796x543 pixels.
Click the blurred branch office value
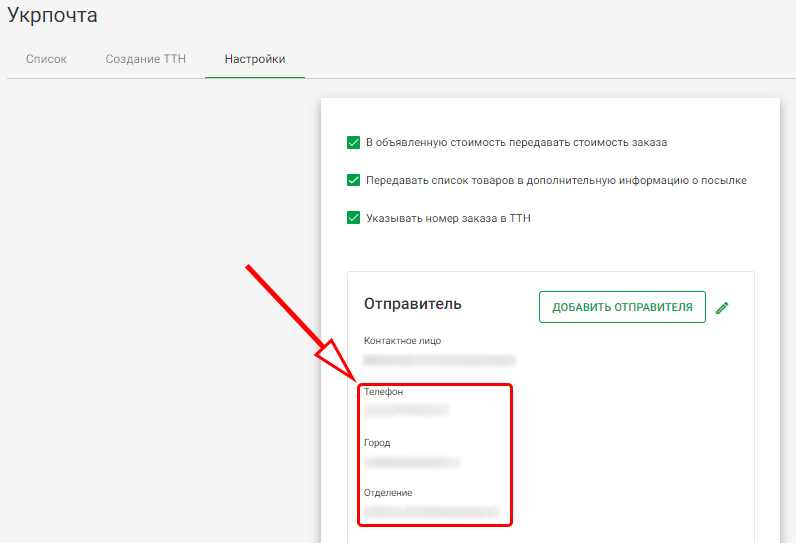tap(432, 511)
